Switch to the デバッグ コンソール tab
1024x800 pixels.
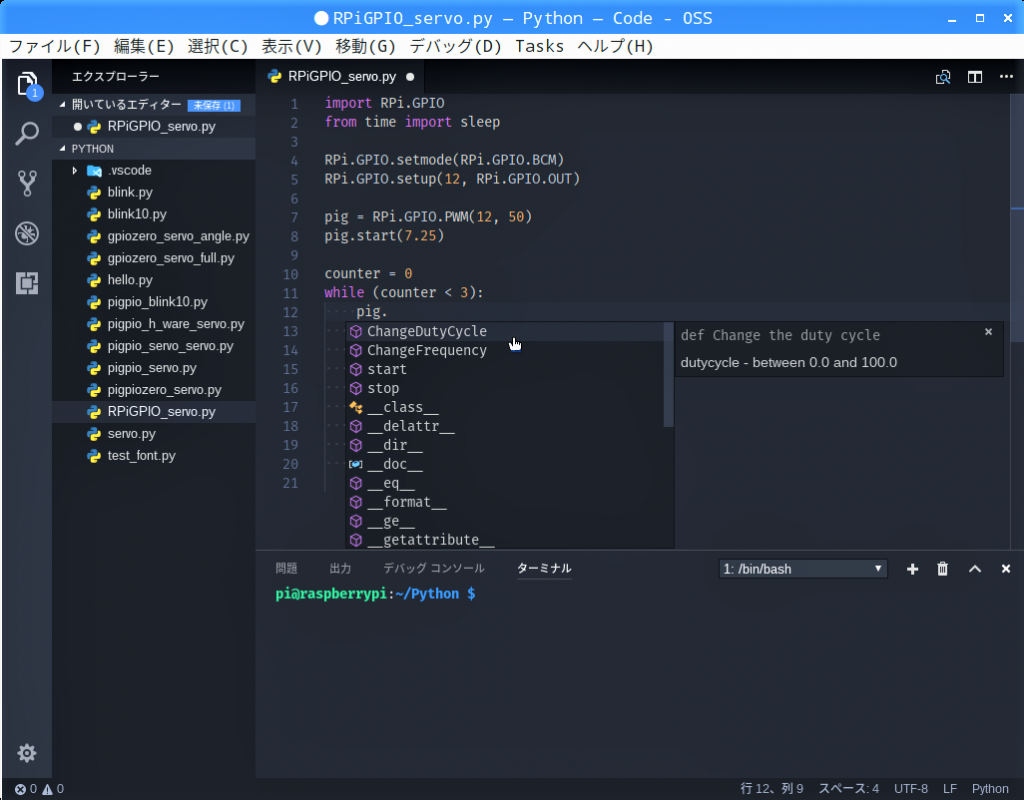click(x=434, y=568)
